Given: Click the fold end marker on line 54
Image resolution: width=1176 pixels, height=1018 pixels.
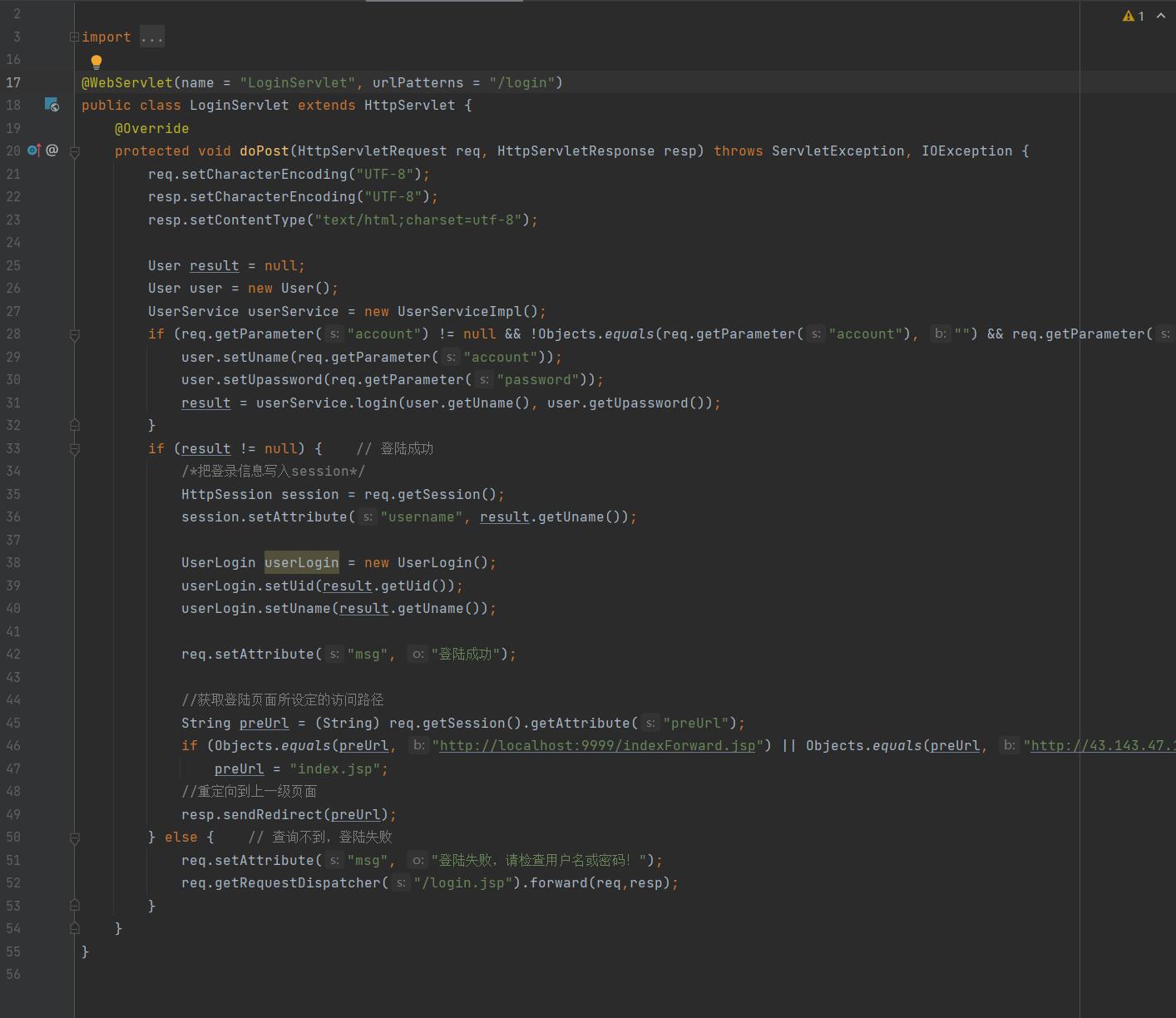Looking at the screenshot, I should [74, 928].
